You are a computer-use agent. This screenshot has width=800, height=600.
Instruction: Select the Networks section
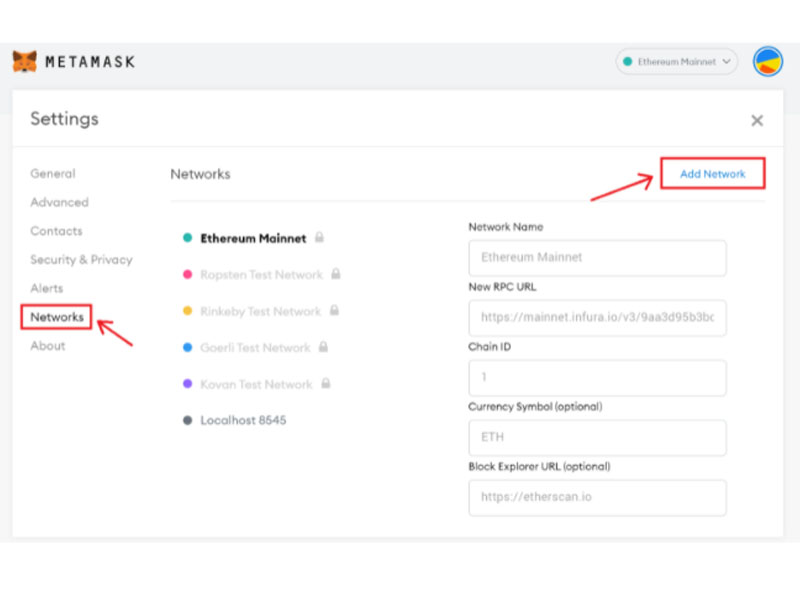pyautogui.click(x=57, y=317)
